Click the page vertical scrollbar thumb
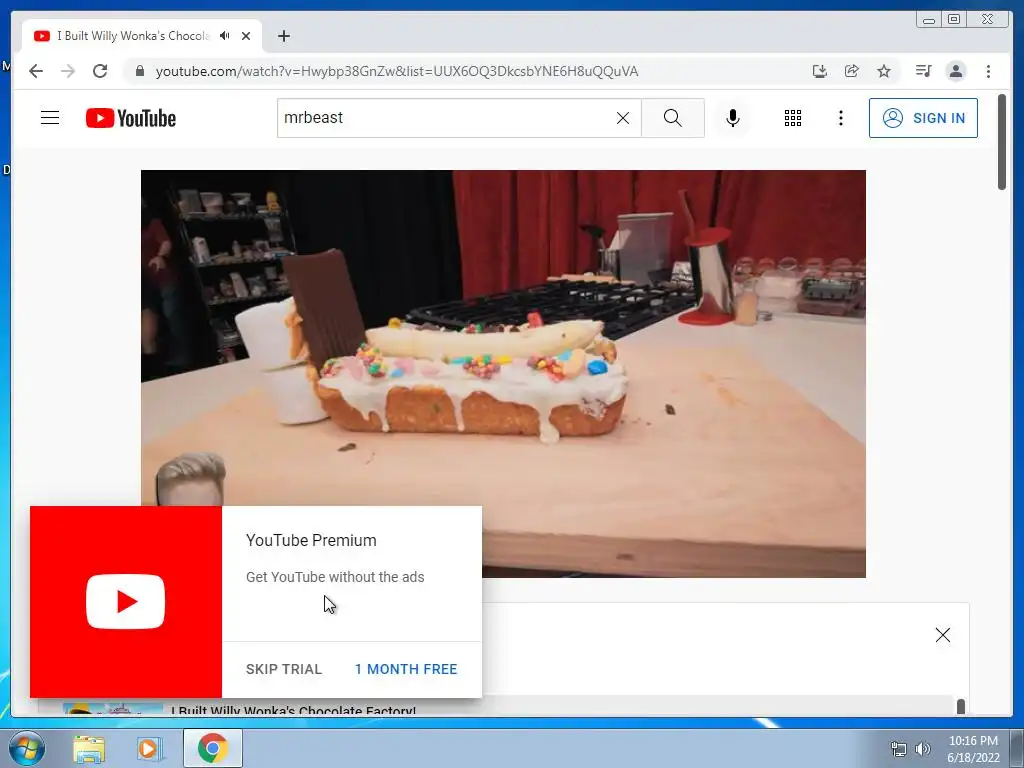Screen dimensions: 1024x768 point(1002,142)
